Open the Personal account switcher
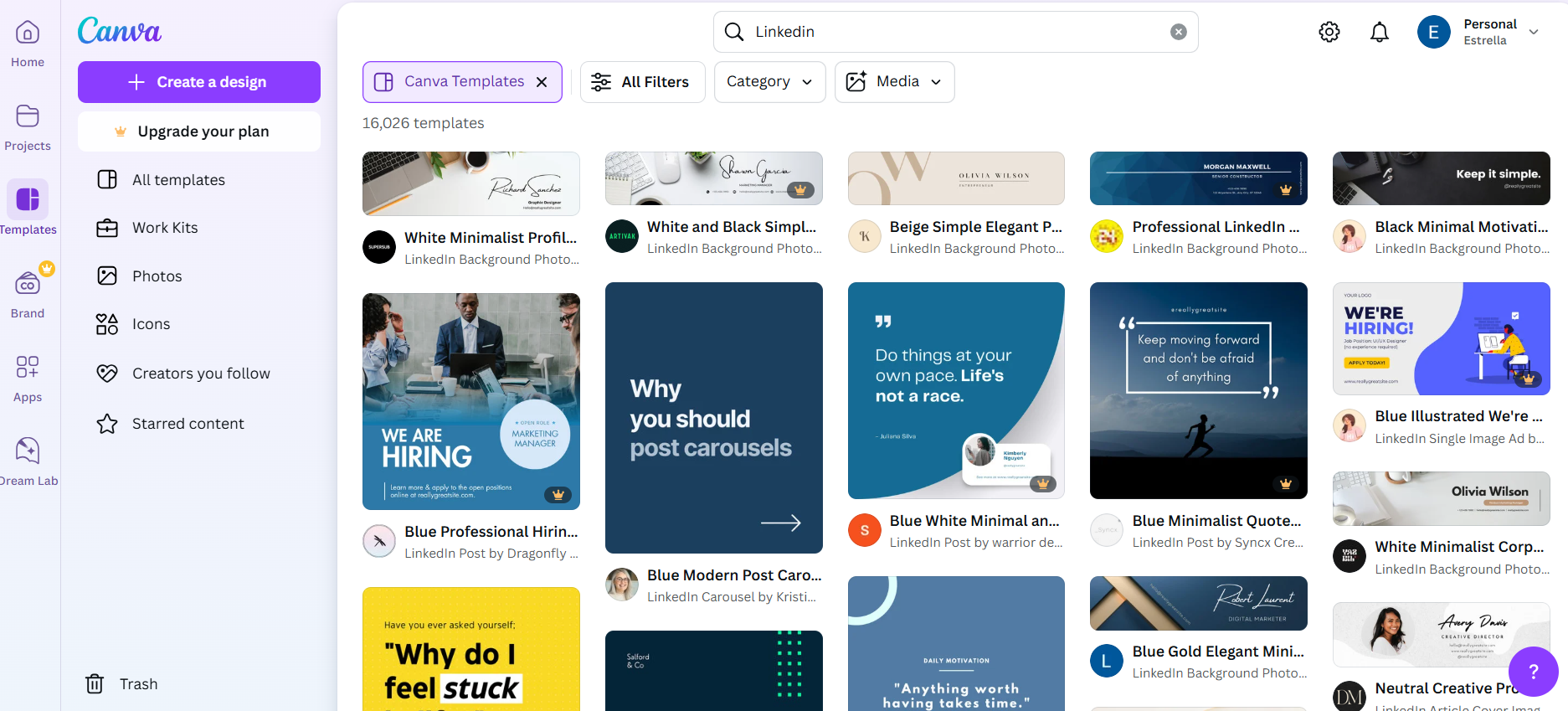Viewport: 1568px width, 711px height. (1478, 32)
